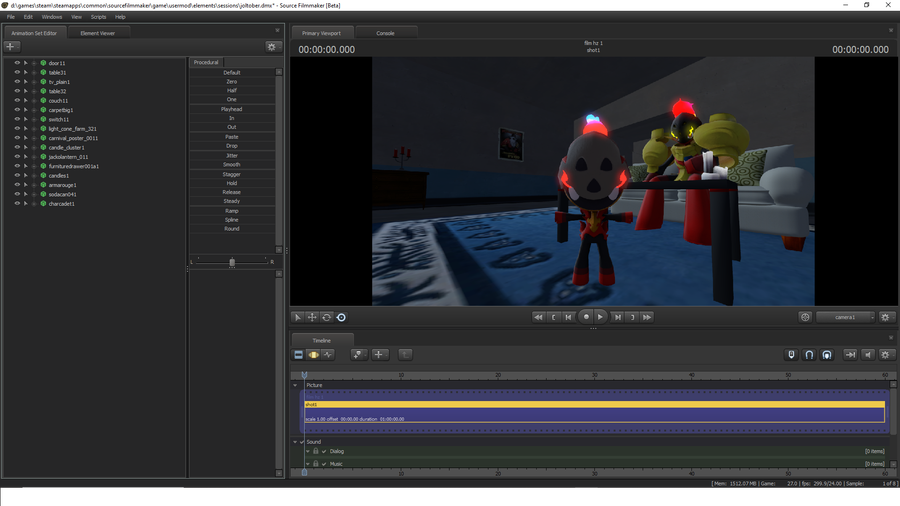Toggle visibility of table31
This screenshot has height=506, width=900.
coord(17,72)
